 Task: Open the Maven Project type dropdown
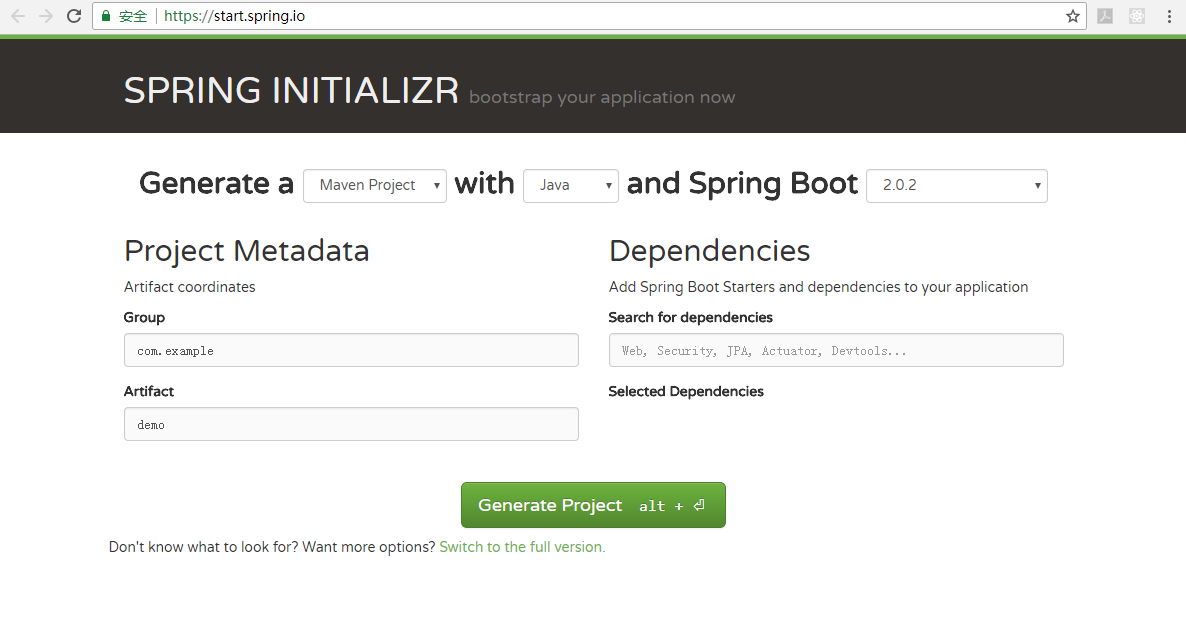tap(374, 185)
